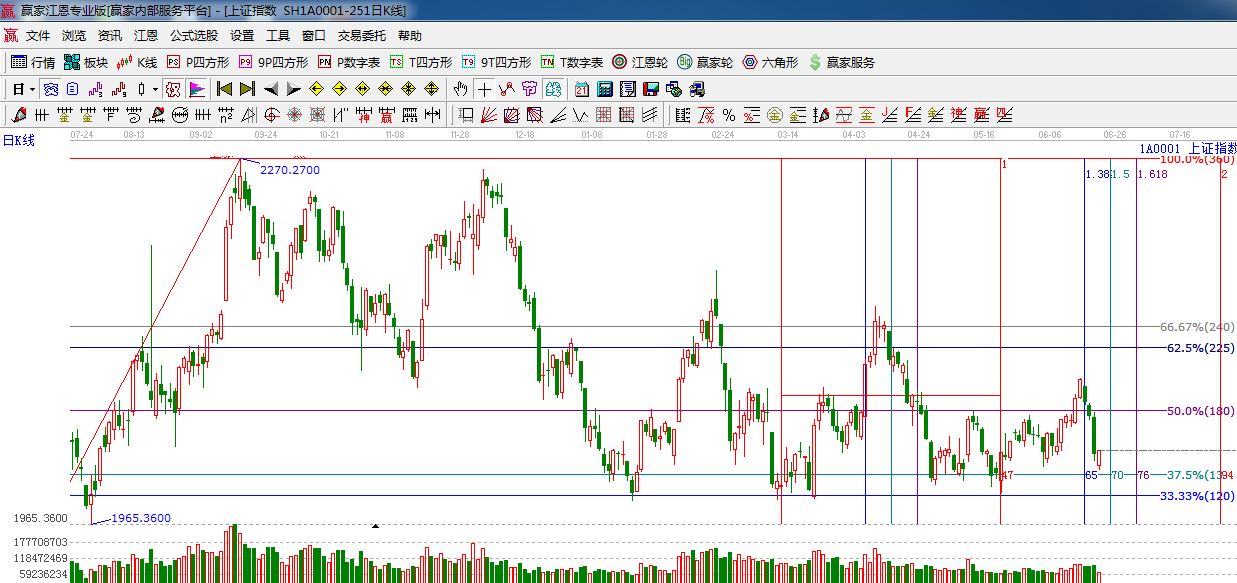The height and width of the screenshot is (583, 1237).
Task: Open the 江恩轮 wheel tool
Action: pyautogui.click(x=640, y=62)
